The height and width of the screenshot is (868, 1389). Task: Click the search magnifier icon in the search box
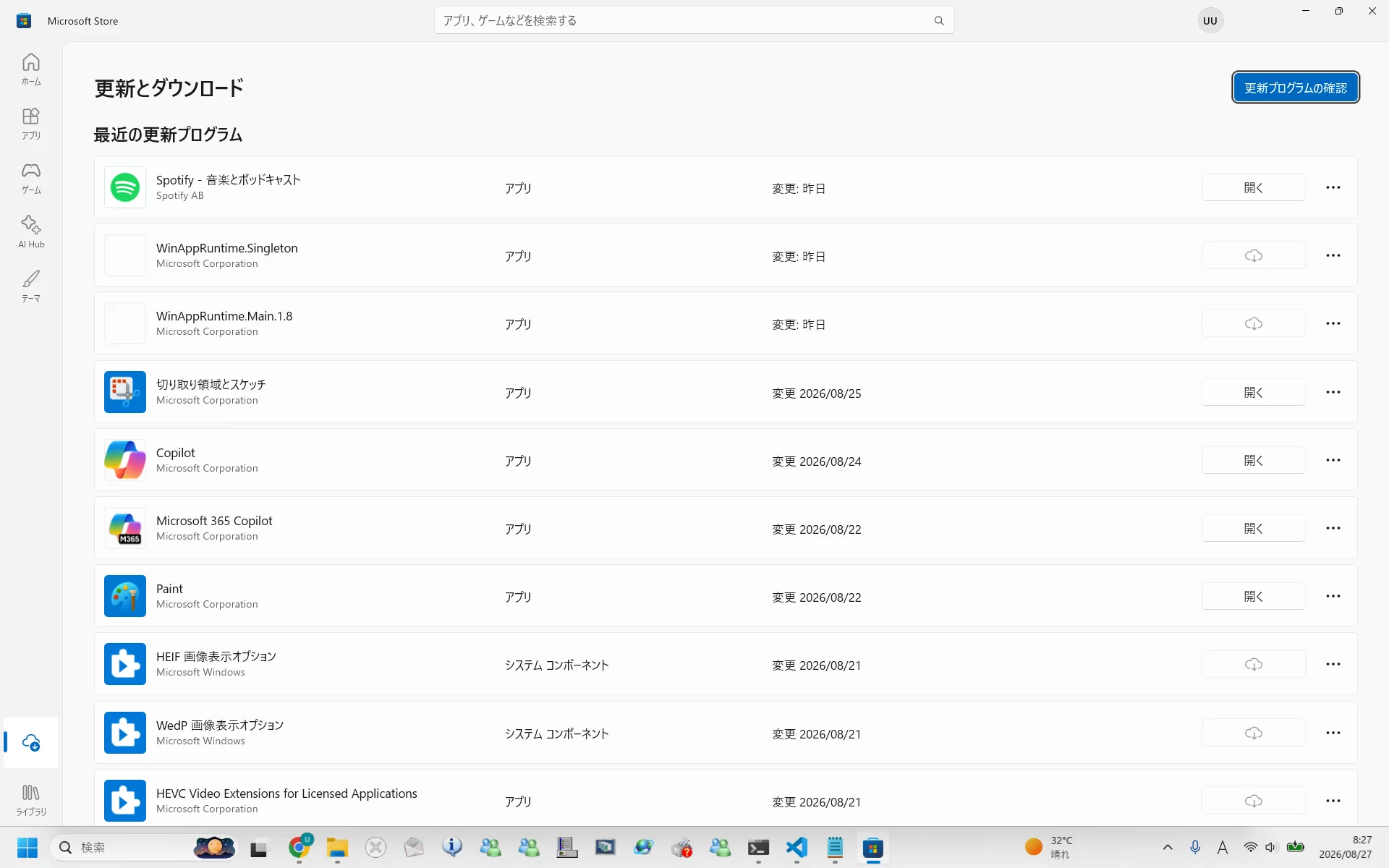coord(939,21)
